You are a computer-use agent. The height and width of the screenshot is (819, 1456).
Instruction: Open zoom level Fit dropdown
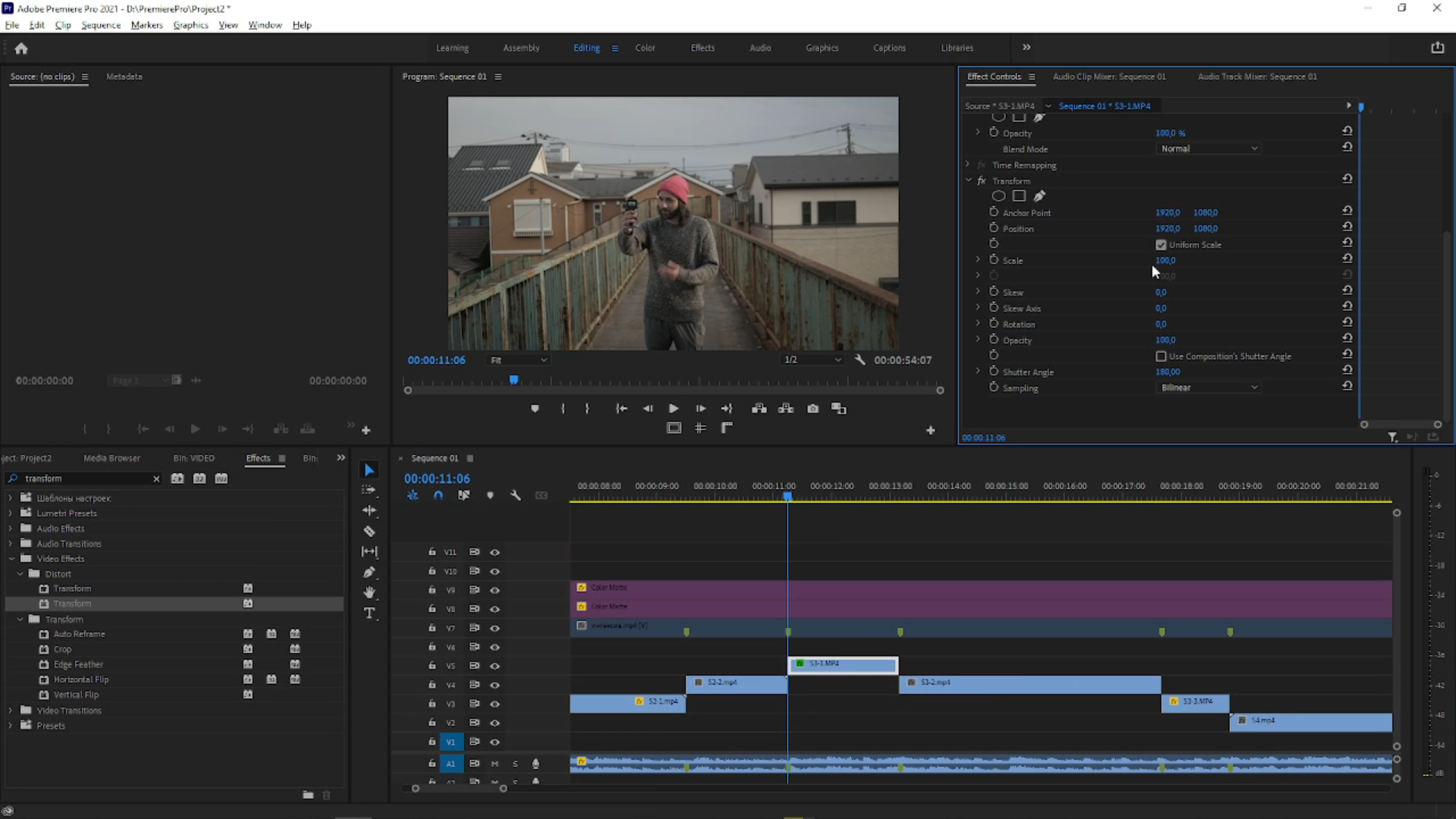[x=519, y=360]
